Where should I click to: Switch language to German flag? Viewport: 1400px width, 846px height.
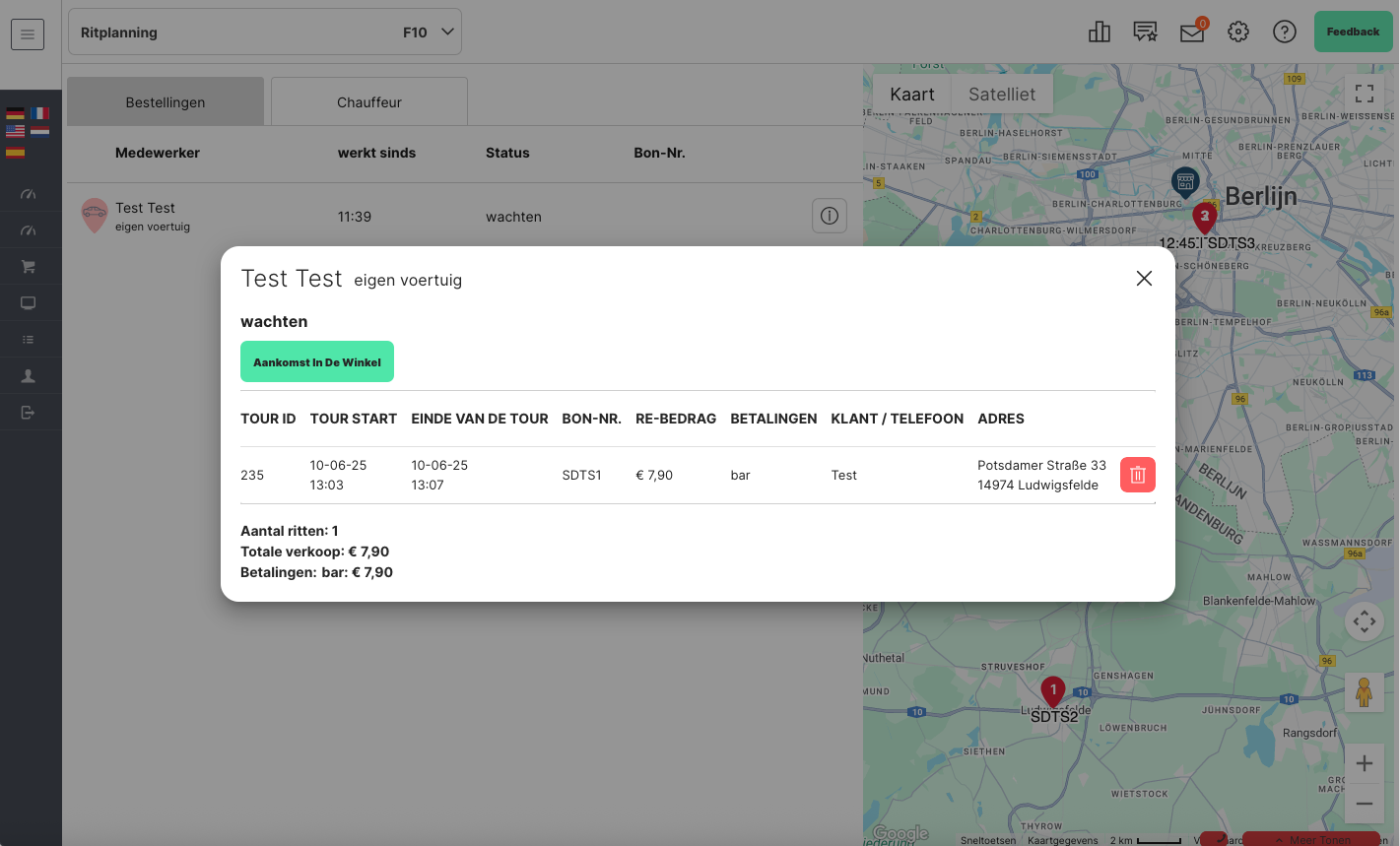click(15, 113)
